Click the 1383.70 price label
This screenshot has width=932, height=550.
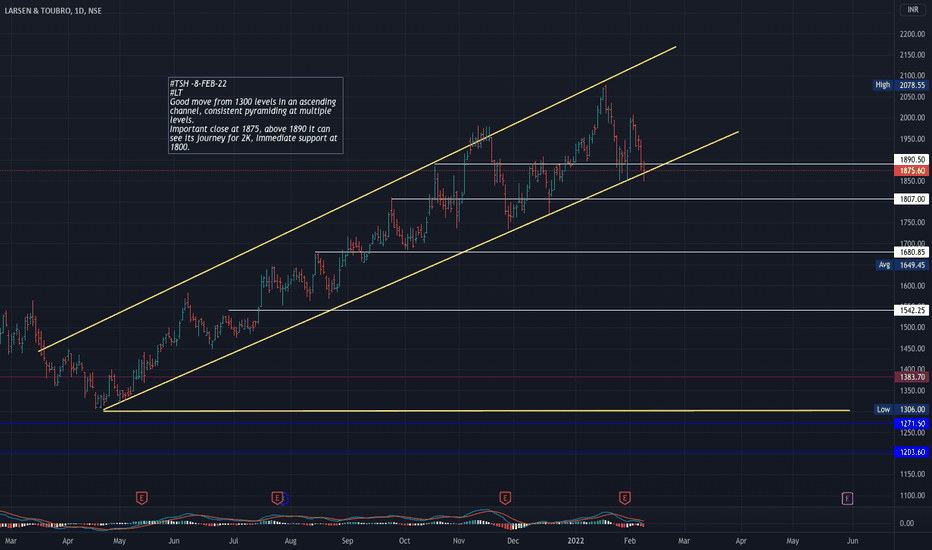[x=911, y=377]
